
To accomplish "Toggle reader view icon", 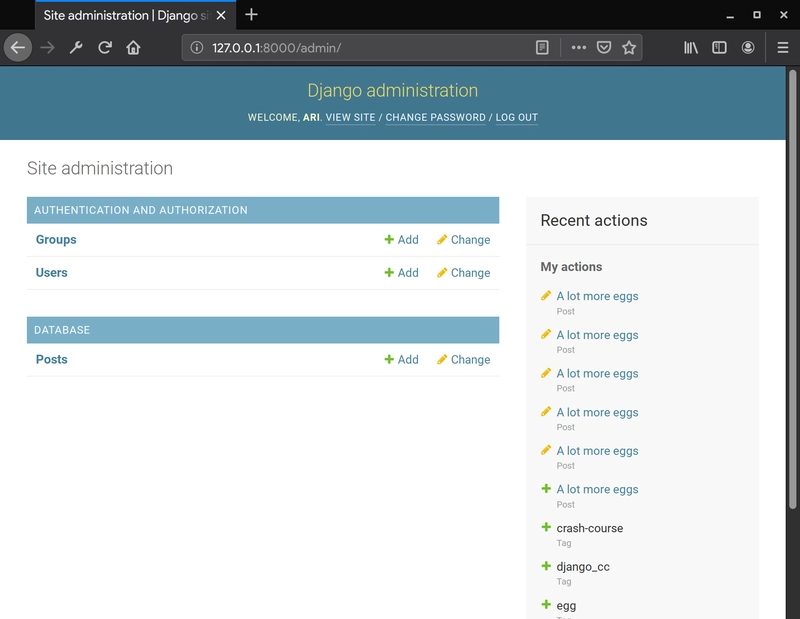I will [542, 48].
